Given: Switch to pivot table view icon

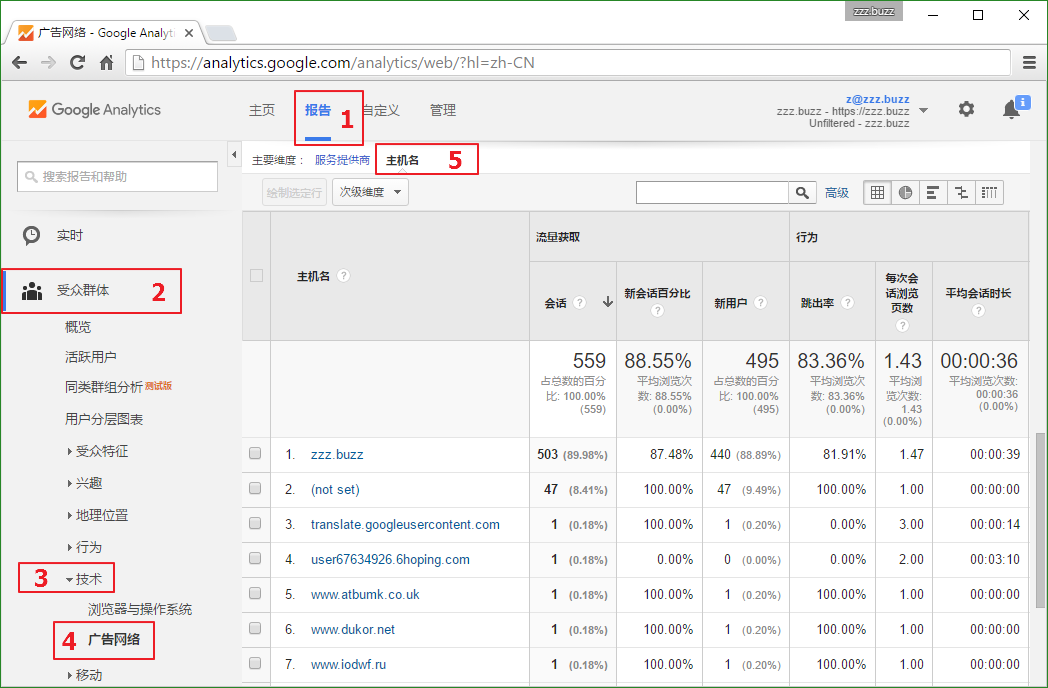Looking at the screenshot, I should click(x=989, y=193).
